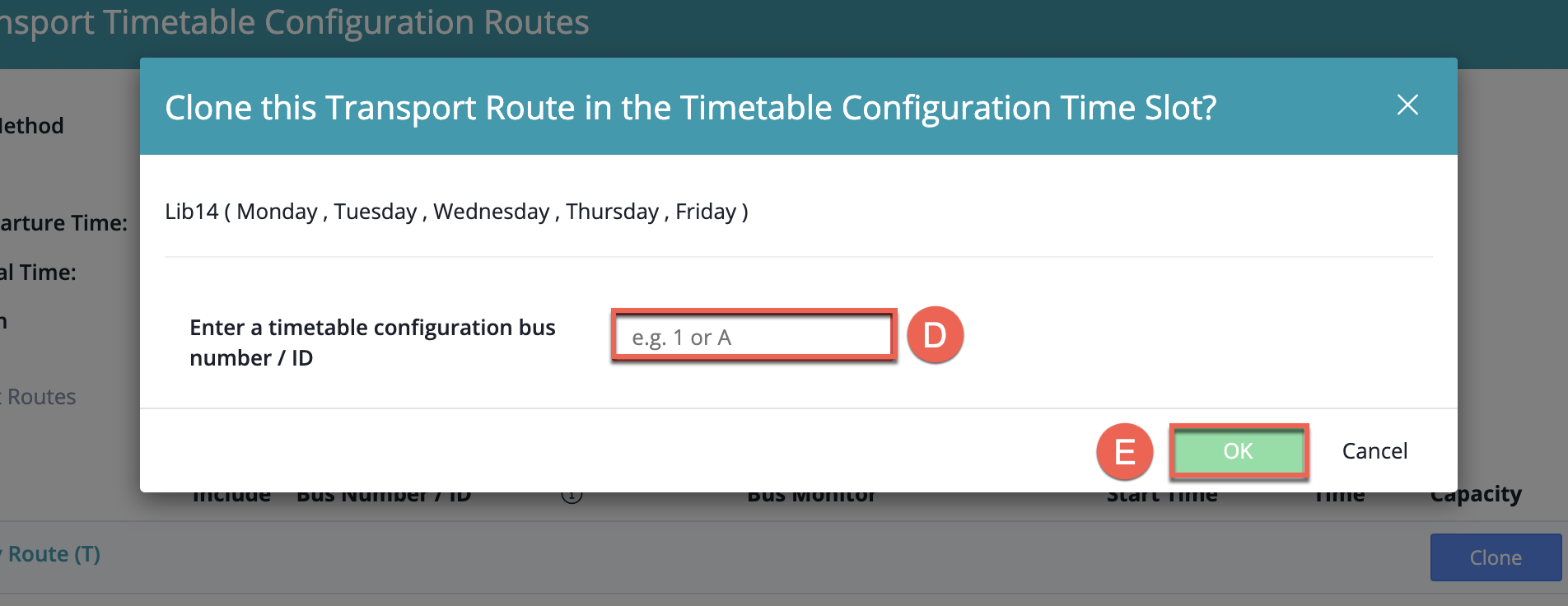Click the Departure Time label
1568x606 pixels.
coord(63,223)
